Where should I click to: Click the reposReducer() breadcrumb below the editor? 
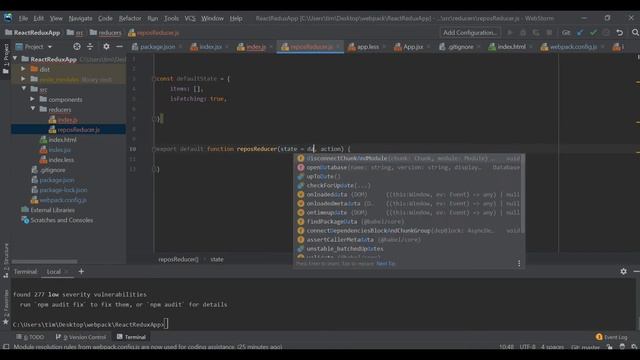pos(178,259)
